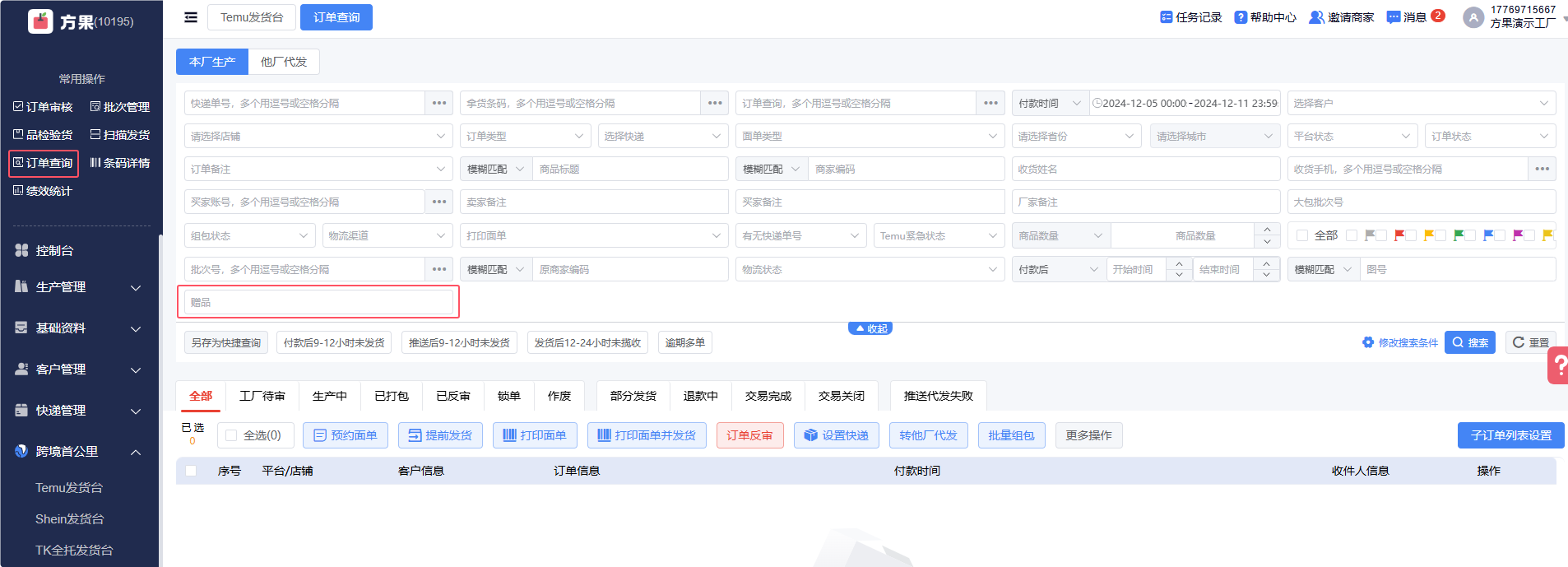
Task: Check the 全部 flags checkbox
Action: click(1302, 235)
